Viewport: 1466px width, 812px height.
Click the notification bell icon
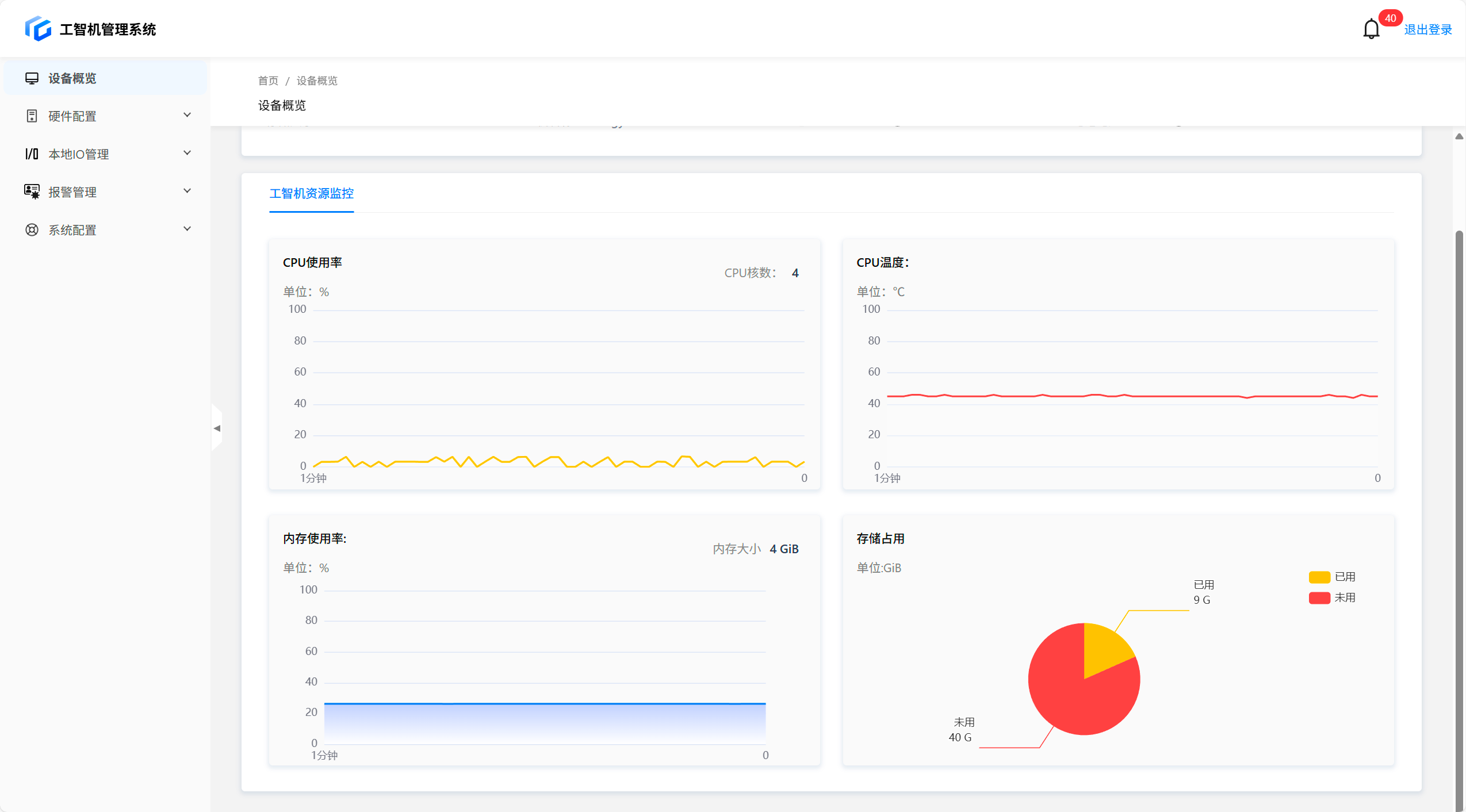(1371, 29)
